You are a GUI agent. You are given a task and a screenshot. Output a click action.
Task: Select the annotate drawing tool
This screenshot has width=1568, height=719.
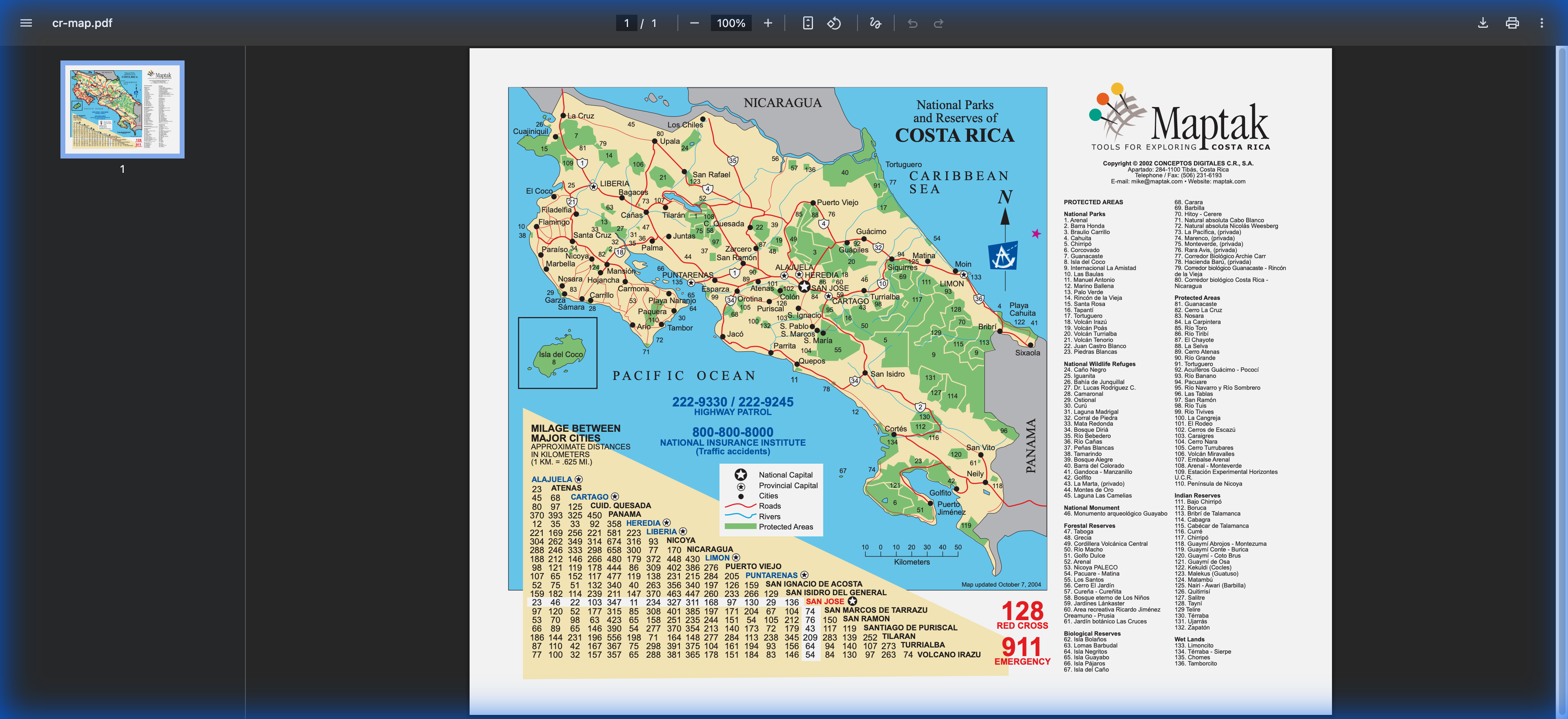point(875,23)
